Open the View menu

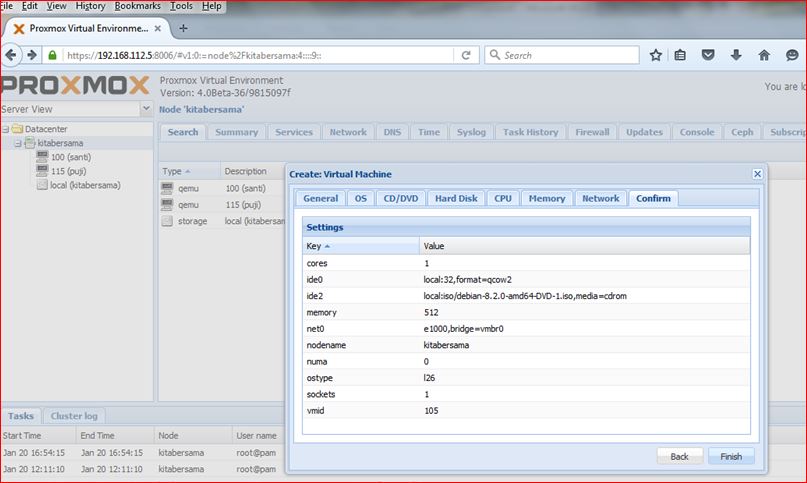56,6
